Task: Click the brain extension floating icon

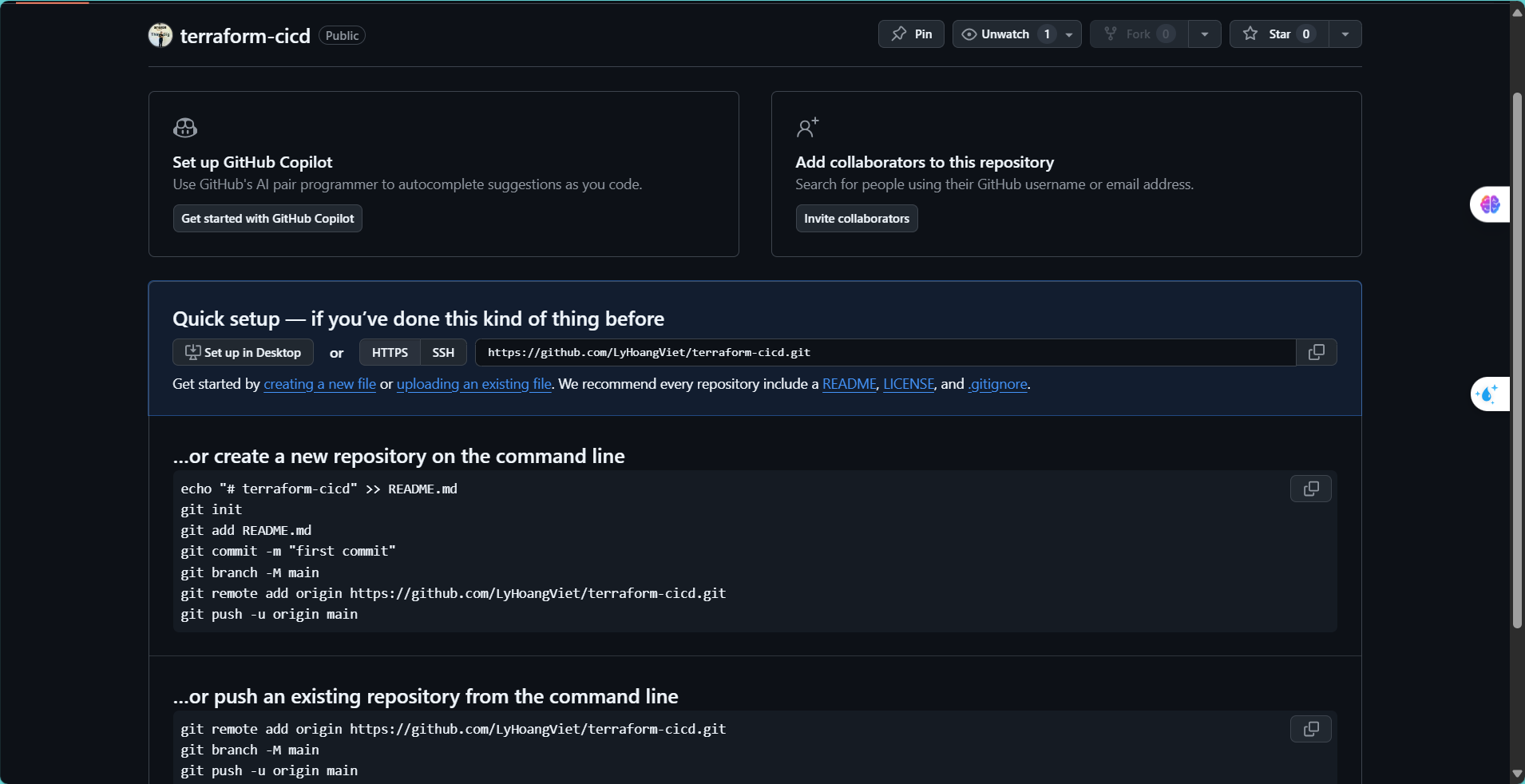Action: tap(1490, 204)
